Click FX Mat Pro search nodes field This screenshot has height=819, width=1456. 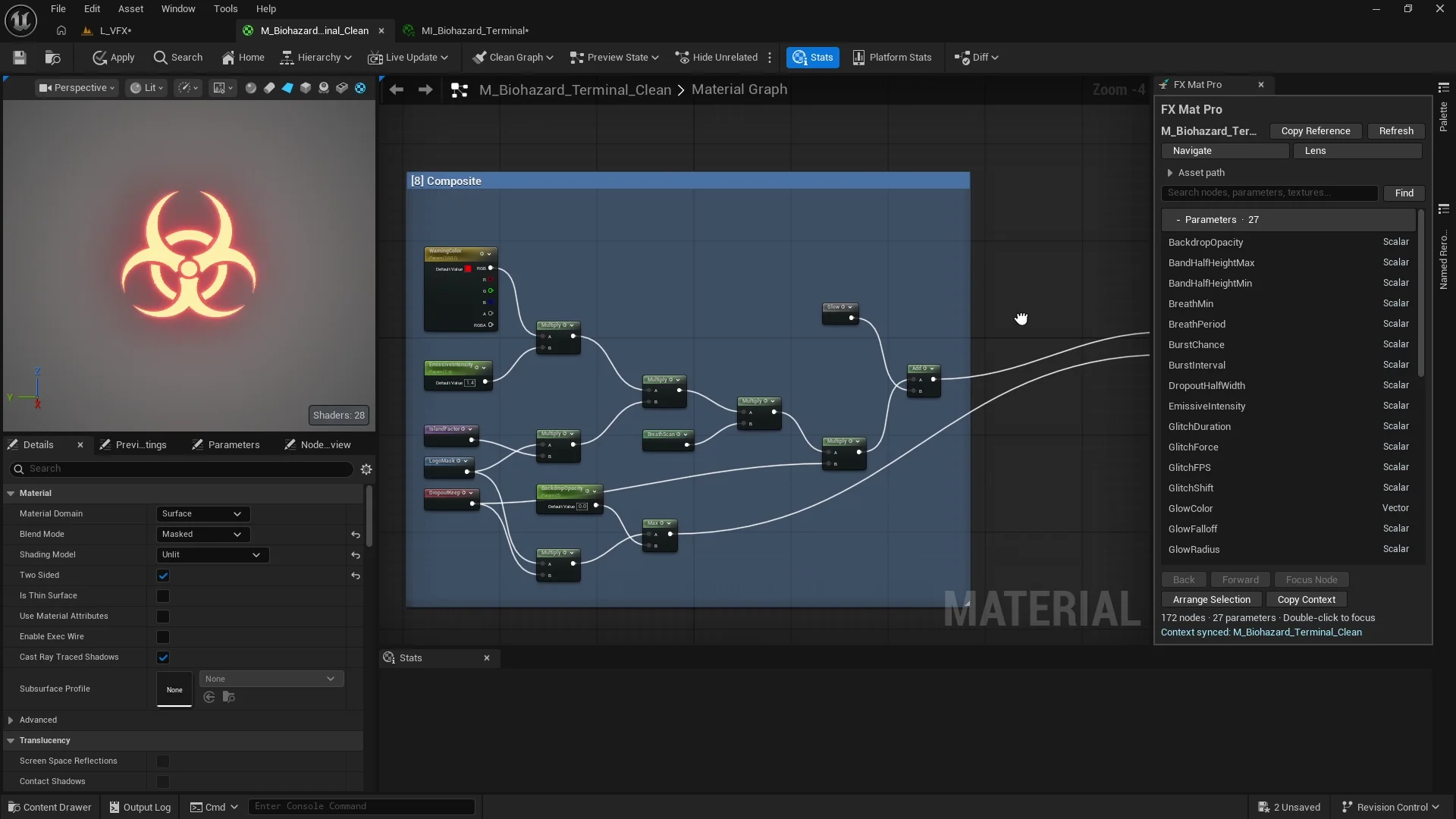coord(1269,193)
